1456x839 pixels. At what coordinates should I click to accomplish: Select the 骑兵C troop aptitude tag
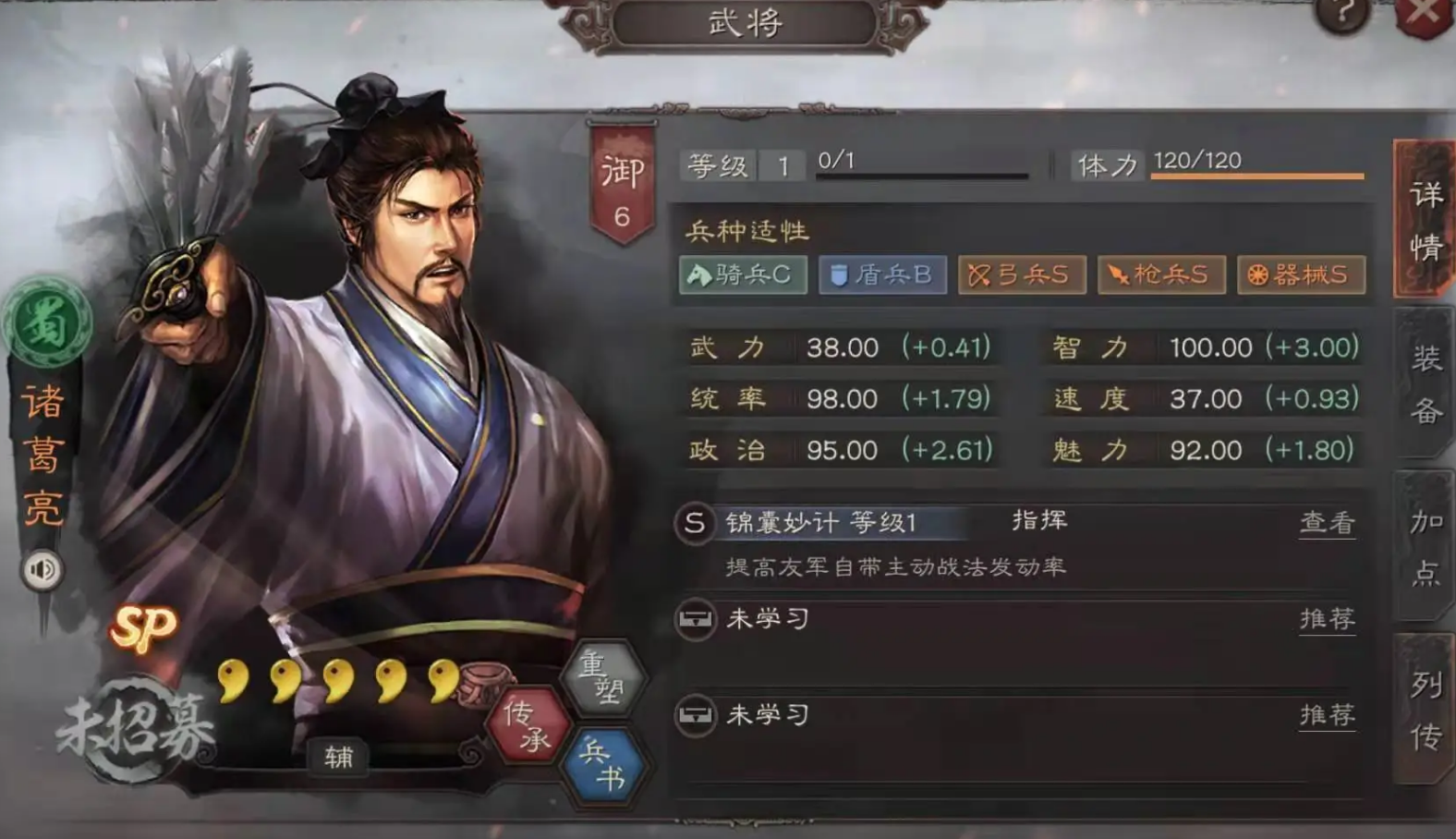(743, 274)
